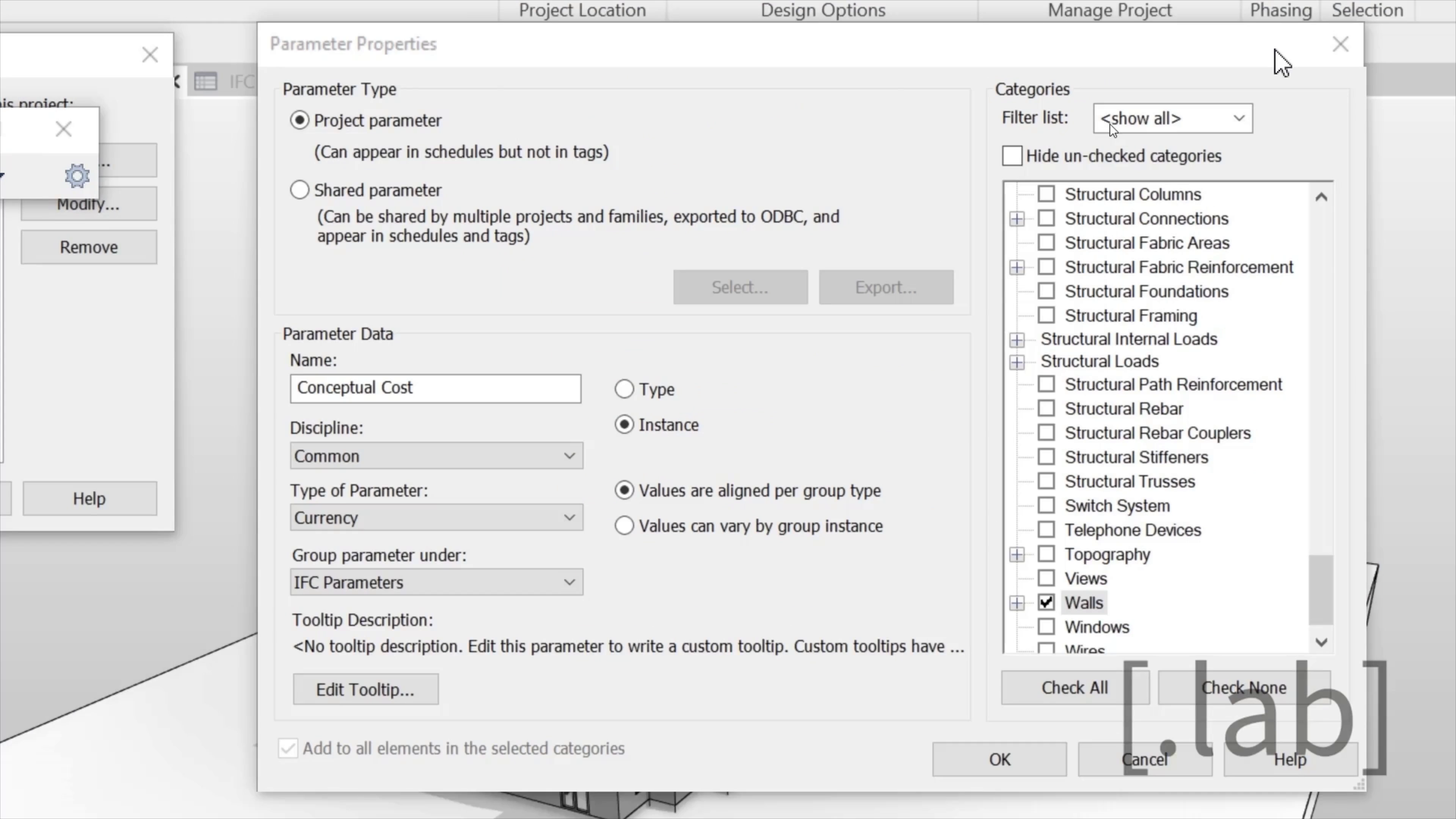Click the parameter Name input field
The image size is (1456, 819).
(435, 388)
